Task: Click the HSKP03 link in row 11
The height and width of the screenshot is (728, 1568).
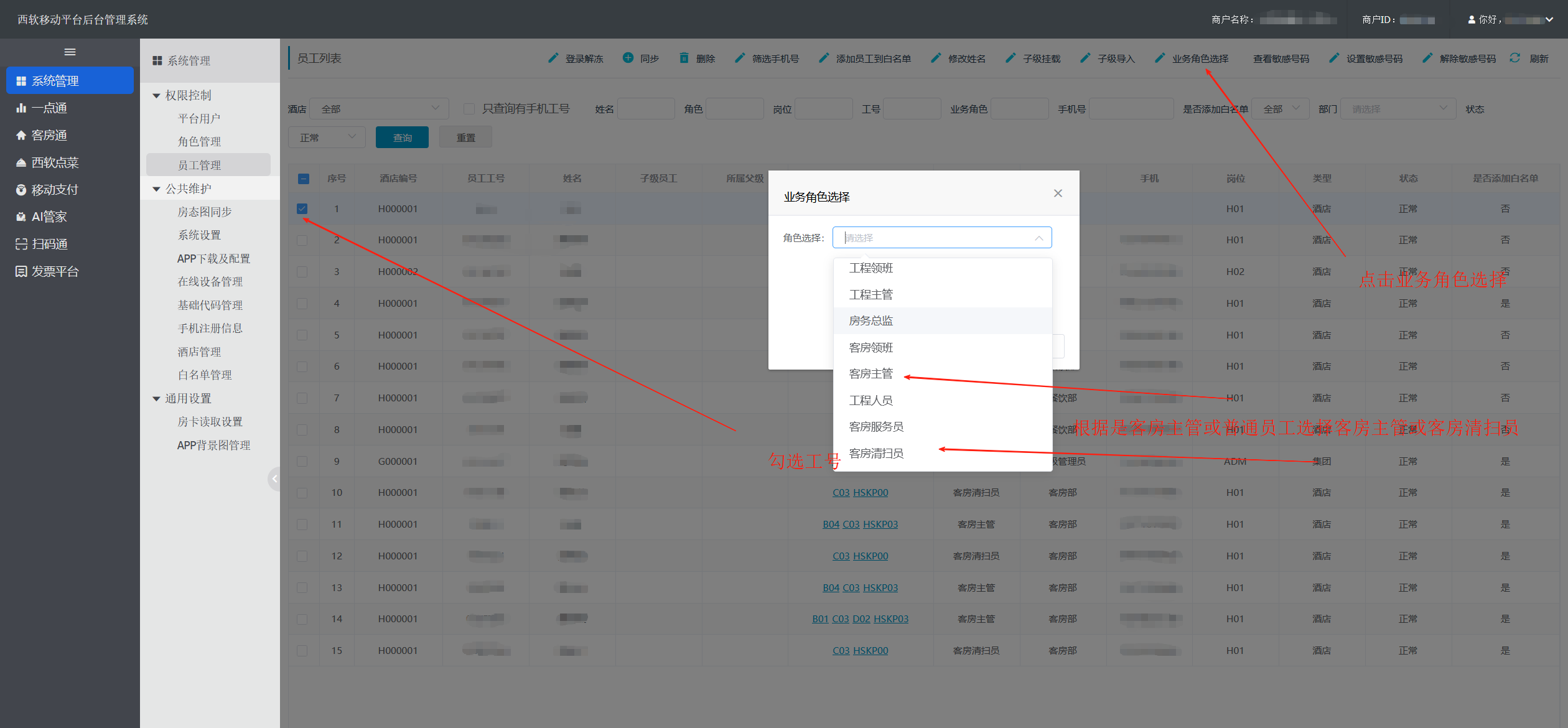Action: (880, 525)
